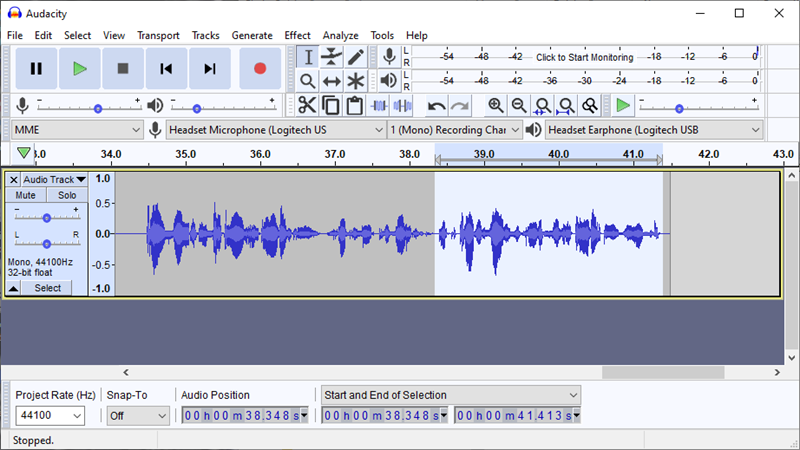Image resolution: width=800 pixels, height=450 pixels.
Task: Start playback with the green Play button
Action: coord(80,68)
